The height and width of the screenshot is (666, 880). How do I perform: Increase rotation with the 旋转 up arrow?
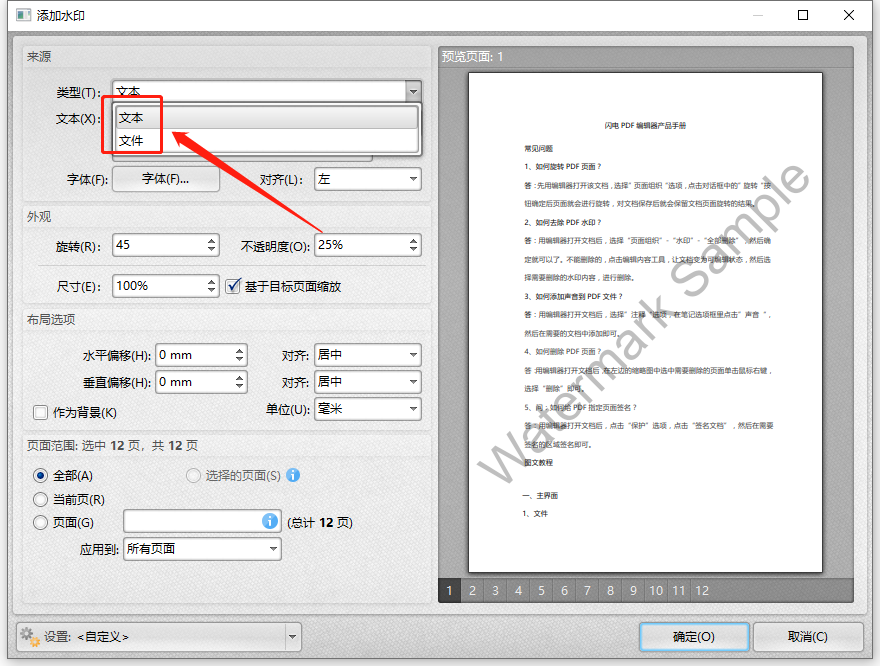click(x=212, y=240)
